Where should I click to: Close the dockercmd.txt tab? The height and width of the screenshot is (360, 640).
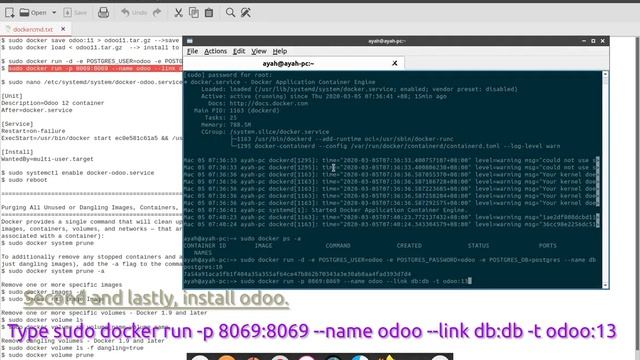click(x=63, y=29)
